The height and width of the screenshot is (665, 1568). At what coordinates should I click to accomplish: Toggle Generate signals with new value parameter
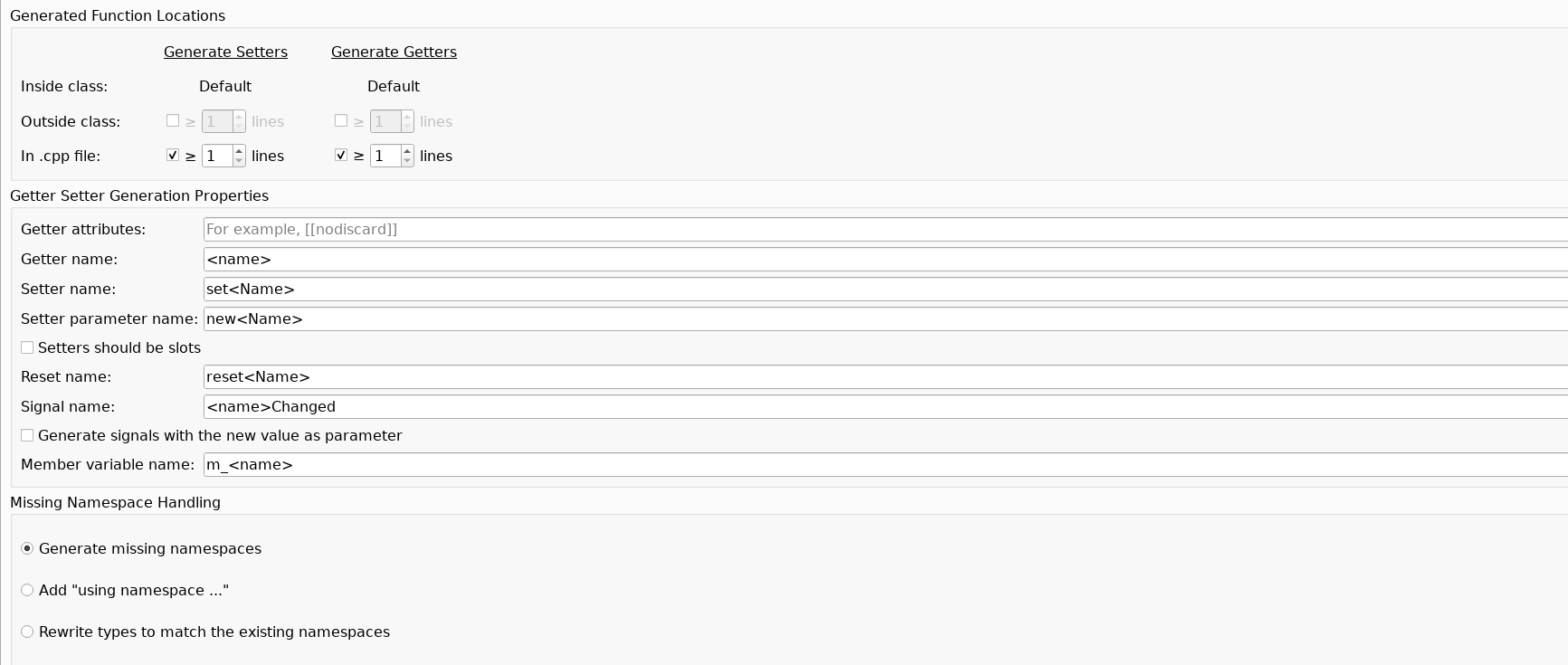(27, 435)
